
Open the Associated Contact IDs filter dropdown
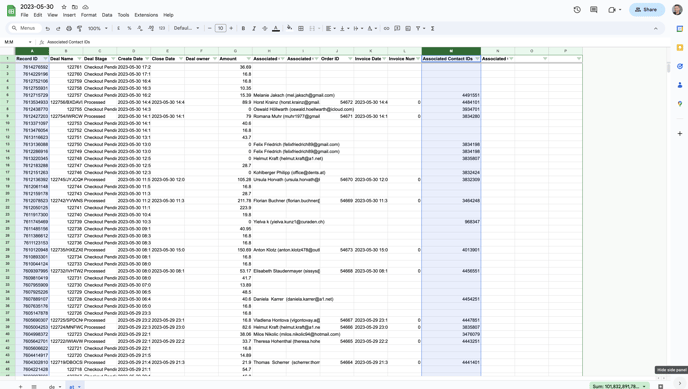(477, 59)
